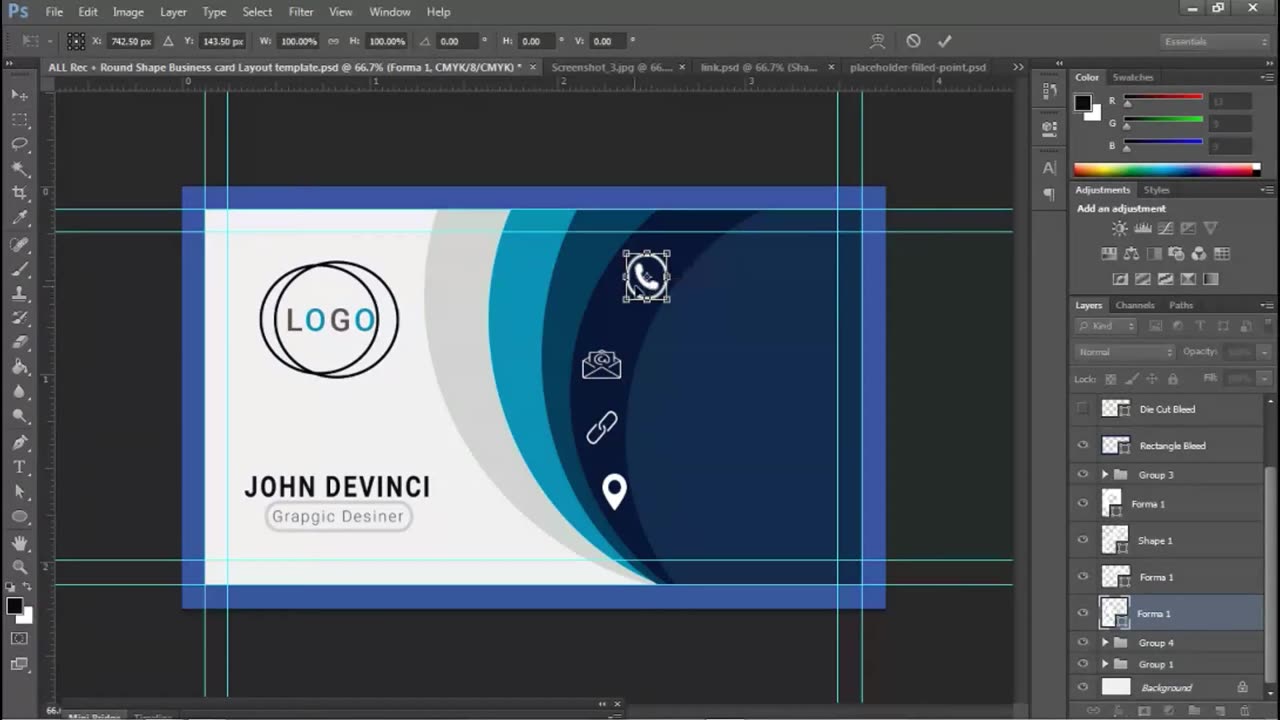Screen dimensions: 1280x720
Task: Select the Ellipse shape tool
Action: coord(20,517)
